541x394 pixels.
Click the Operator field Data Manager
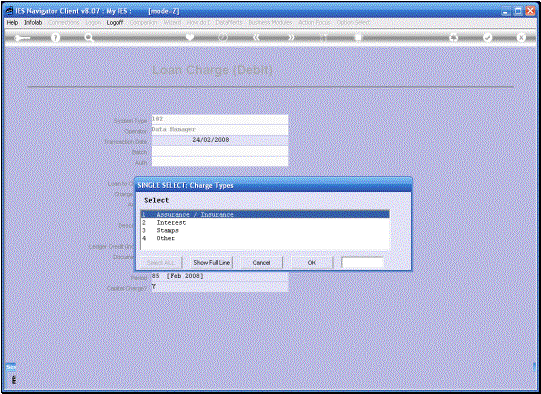(x=220, y=130)
